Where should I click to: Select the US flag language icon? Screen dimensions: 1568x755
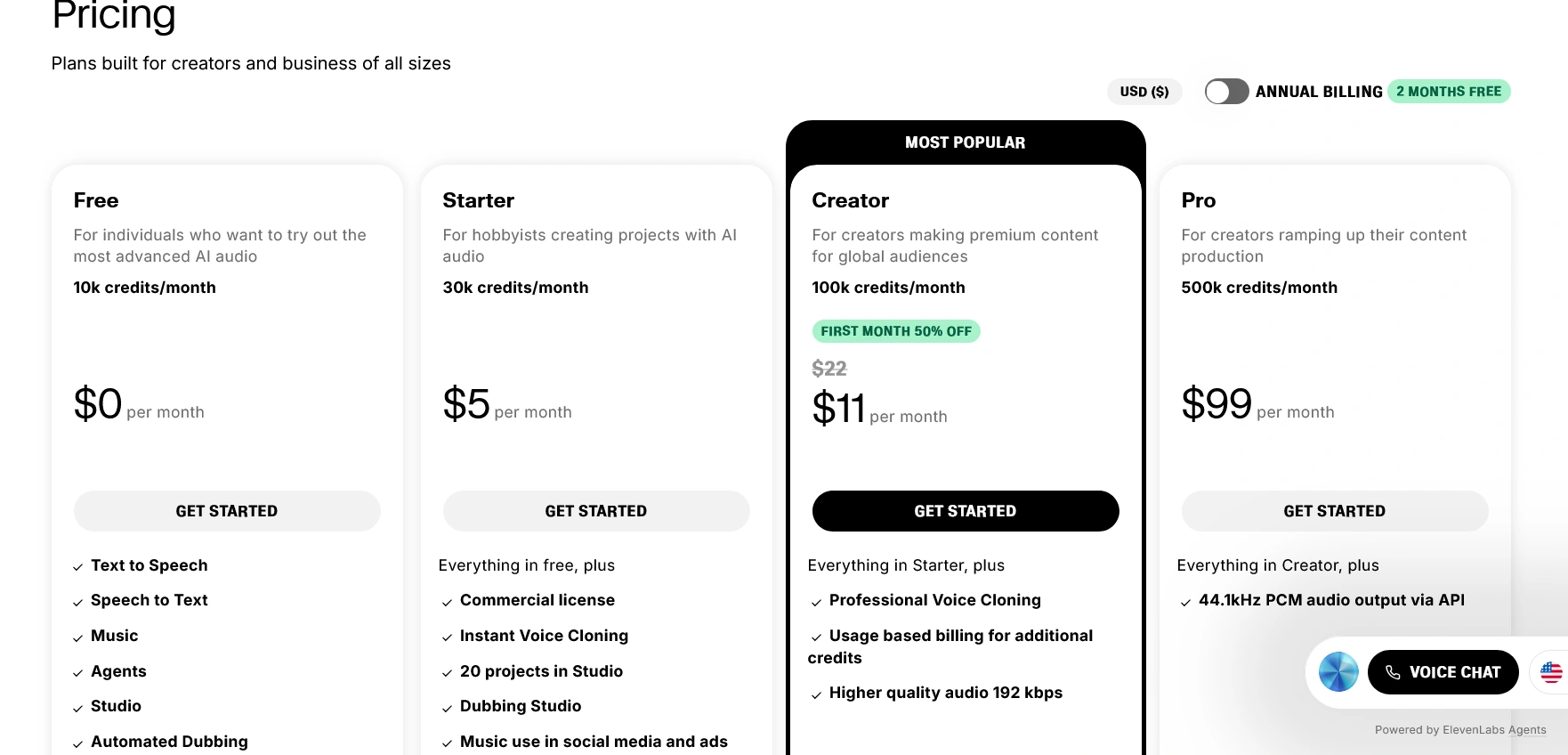[x=1552, y=672]
